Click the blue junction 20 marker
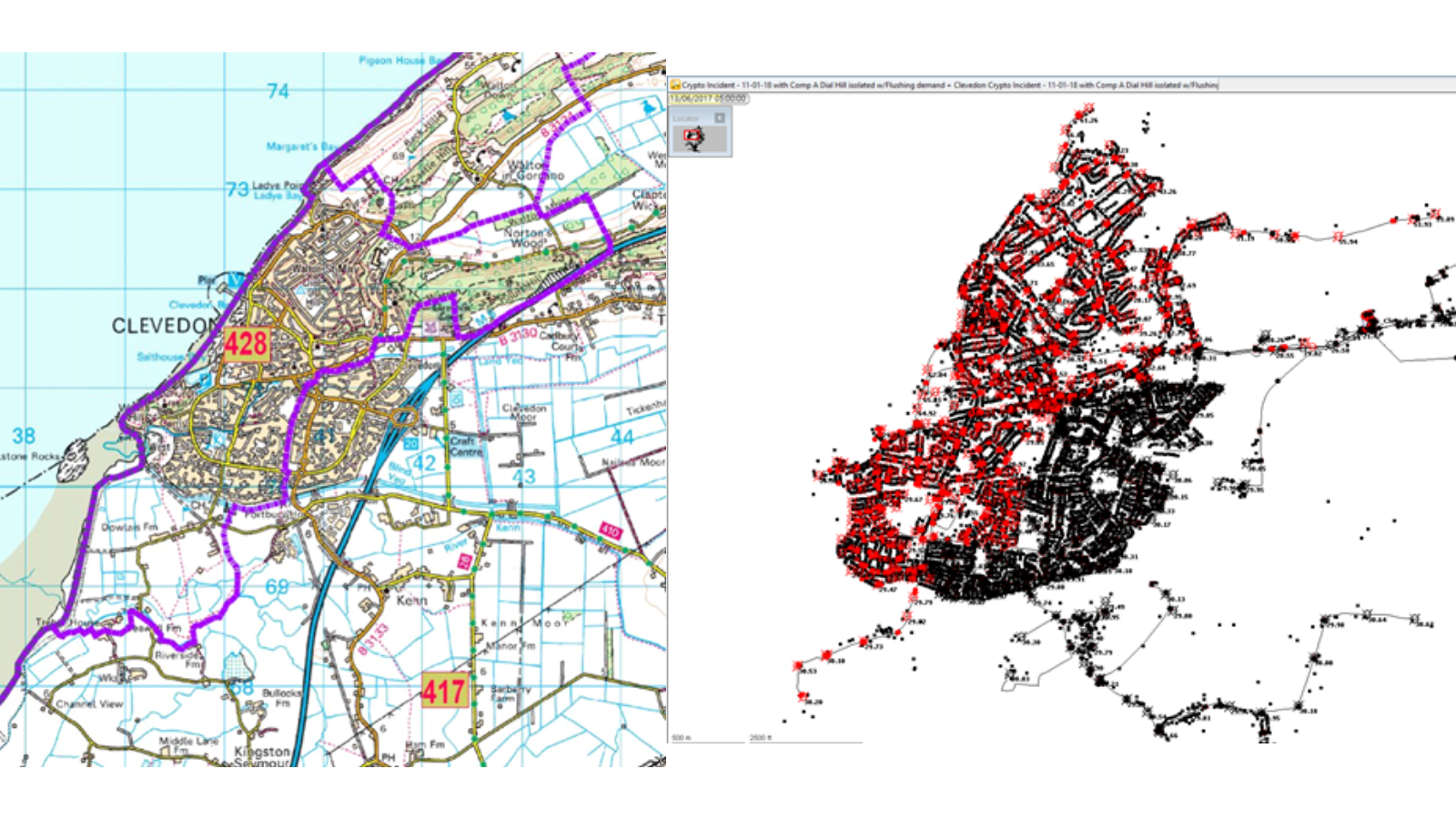Screen dimensions: 1456x819 click(x=410, y=443)
